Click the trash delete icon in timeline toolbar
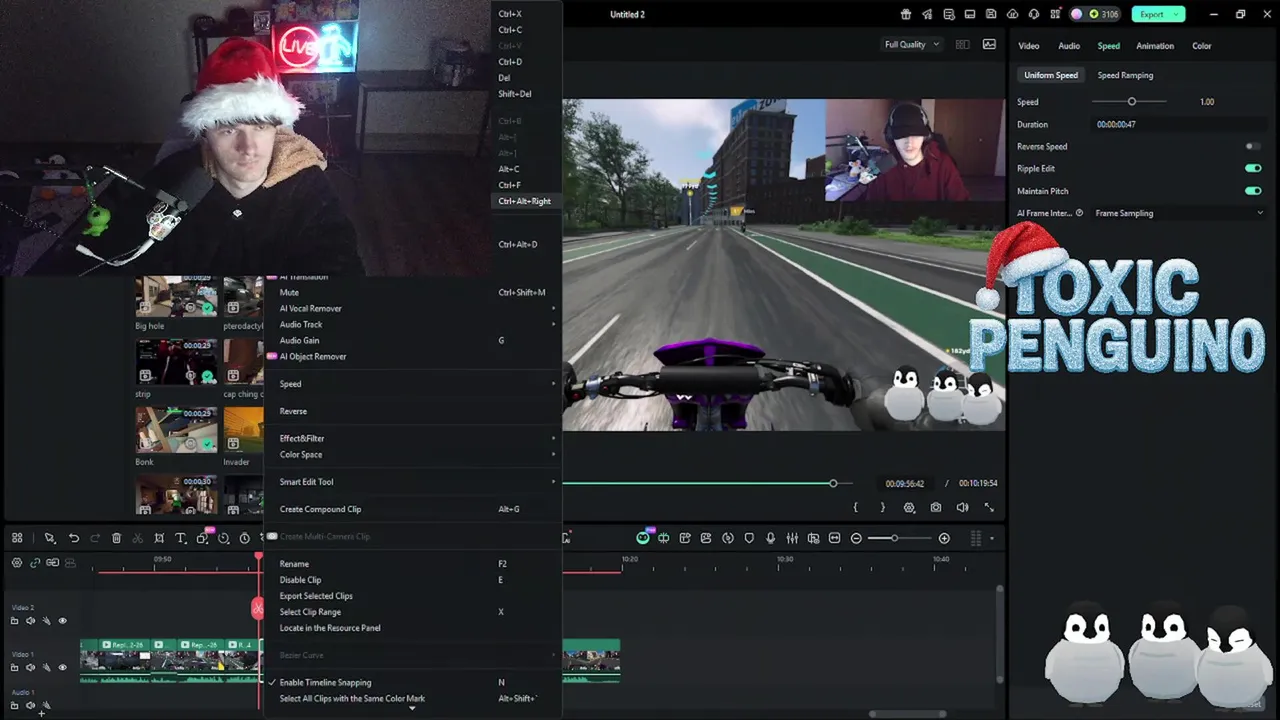Screen dimensions: 1280x720 pyautogui.click(x=116, y=538)
